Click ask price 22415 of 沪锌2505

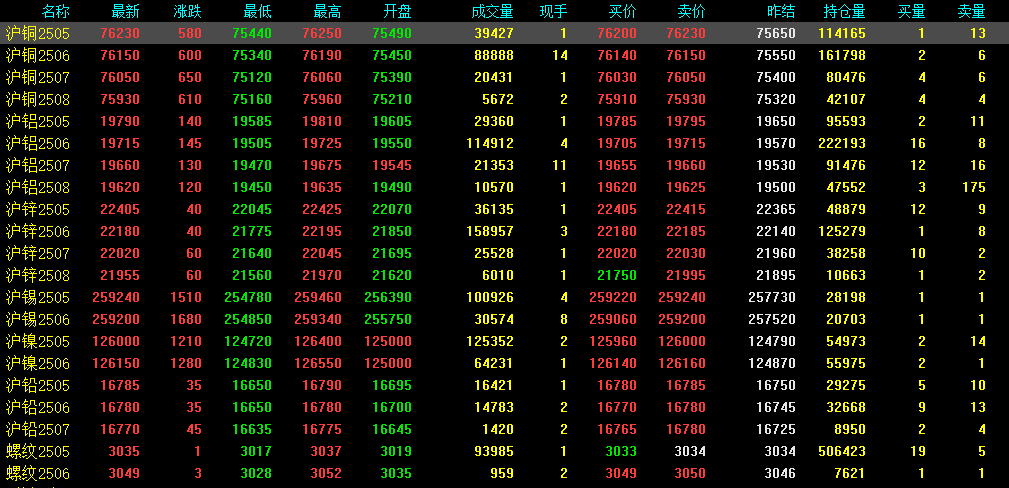tap(686, 209)
